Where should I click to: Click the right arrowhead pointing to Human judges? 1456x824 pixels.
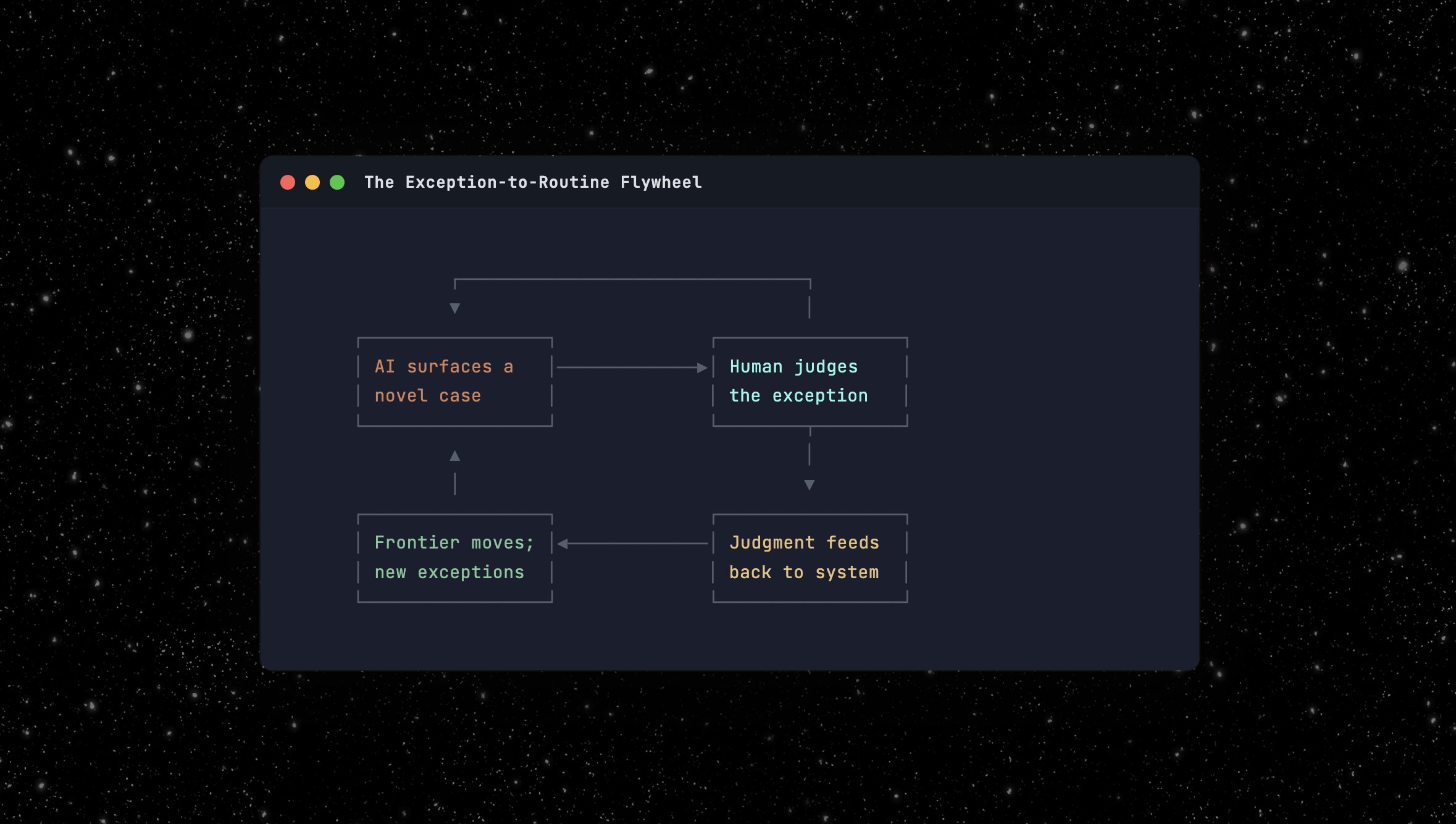click(x=702, y=368)
